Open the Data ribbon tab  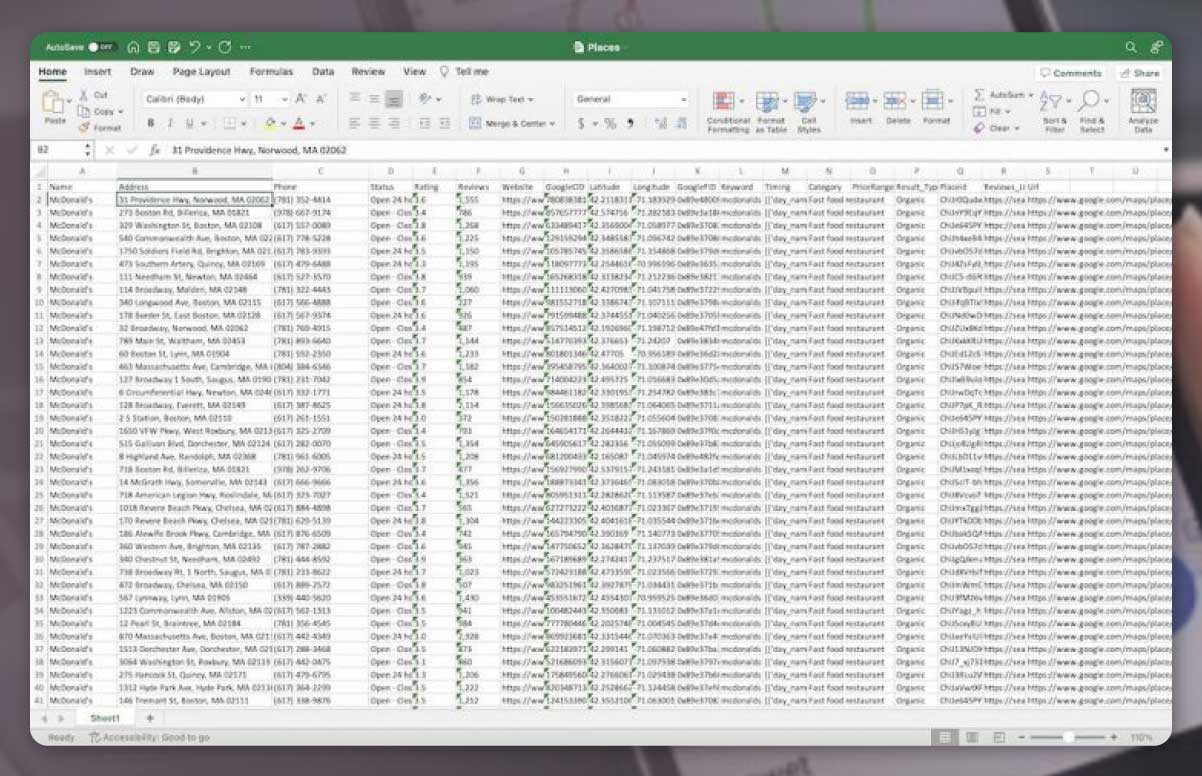[323, 72]
